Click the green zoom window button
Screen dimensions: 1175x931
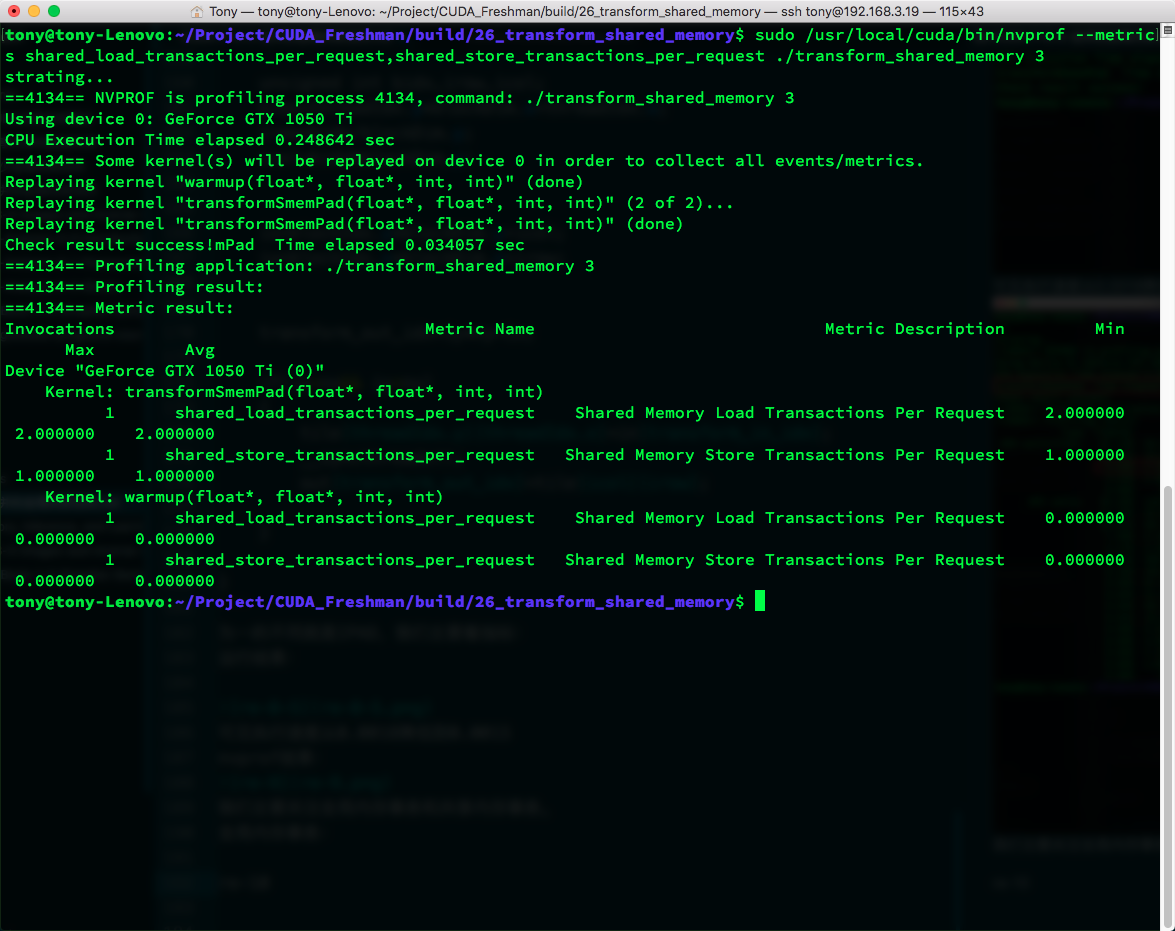[x=54, y=11]
